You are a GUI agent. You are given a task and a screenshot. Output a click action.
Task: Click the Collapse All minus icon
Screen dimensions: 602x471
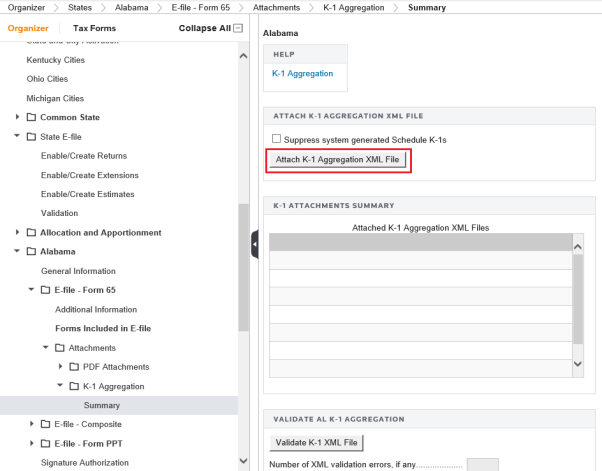pyautogui.click(x=237, y=28)
